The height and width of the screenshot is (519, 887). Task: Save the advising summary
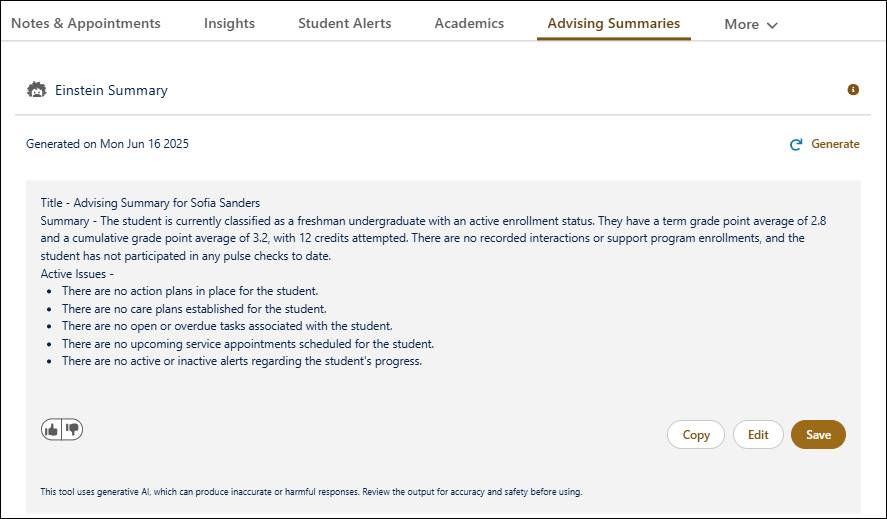point(818,435)
